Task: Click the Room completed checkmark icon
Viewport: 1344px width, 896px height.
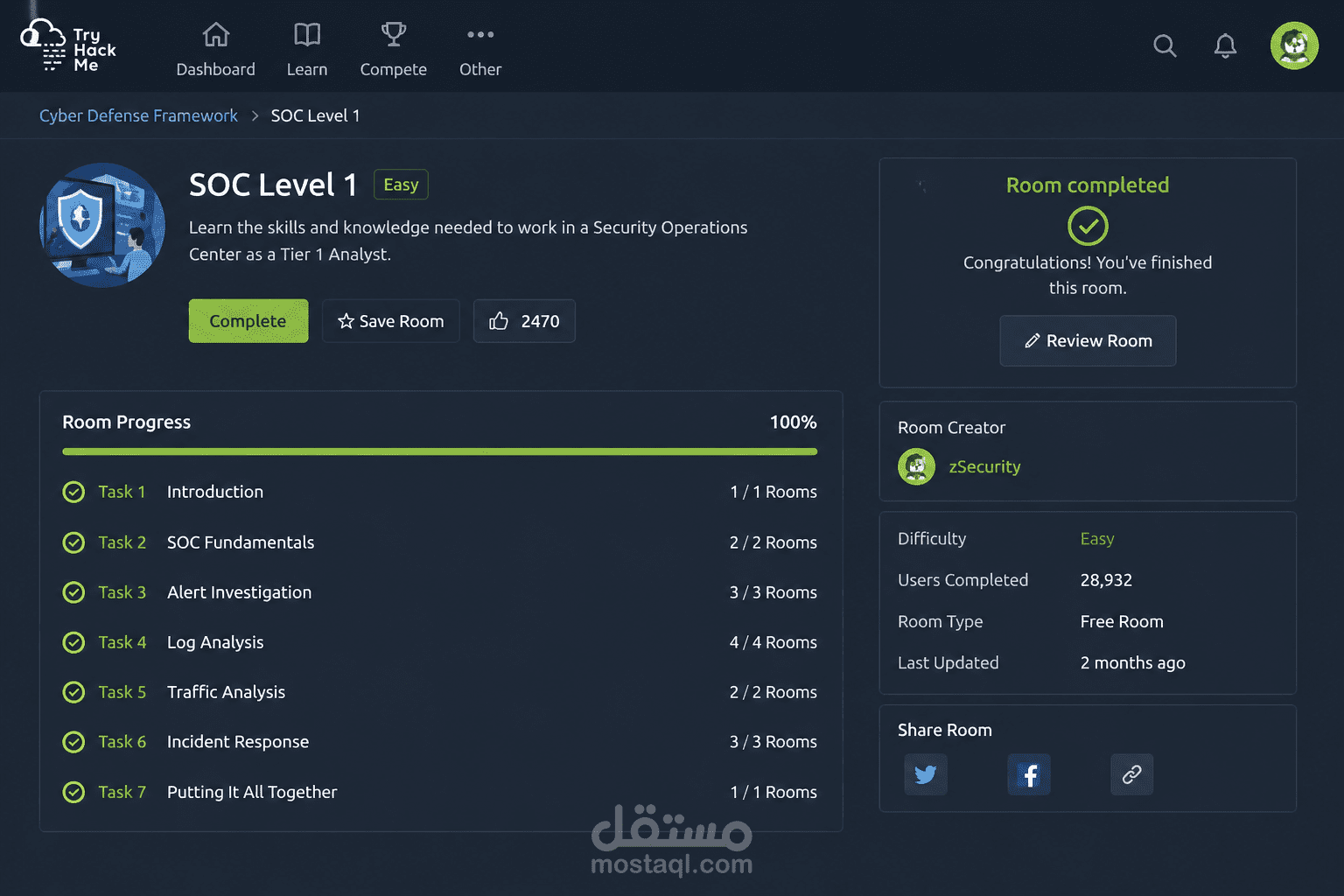Action: click(1088, 227)
